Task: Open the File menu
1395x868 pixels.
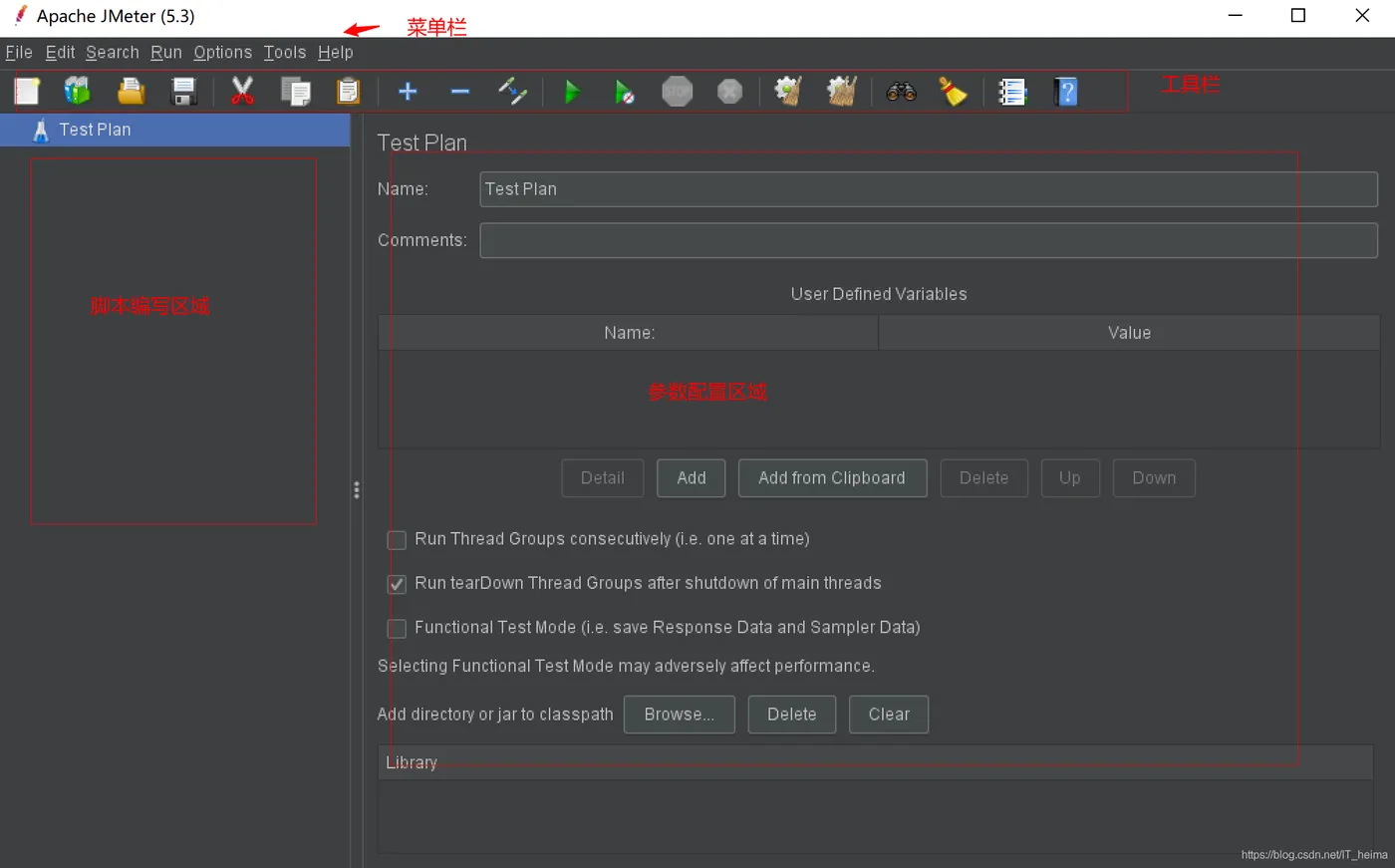Action: pos(19,52)
